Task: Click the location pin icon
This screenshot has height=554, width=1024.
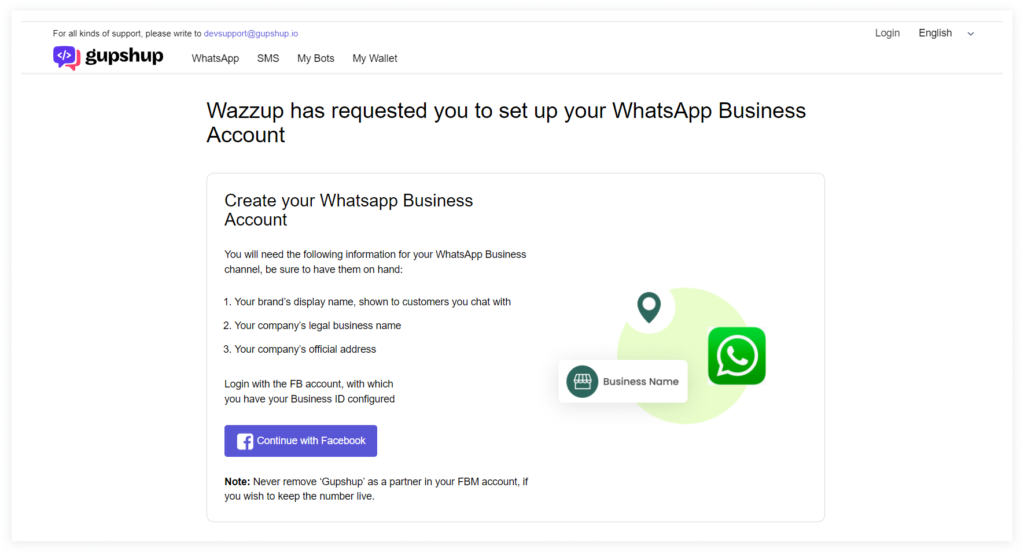Action: click(649, 307)
